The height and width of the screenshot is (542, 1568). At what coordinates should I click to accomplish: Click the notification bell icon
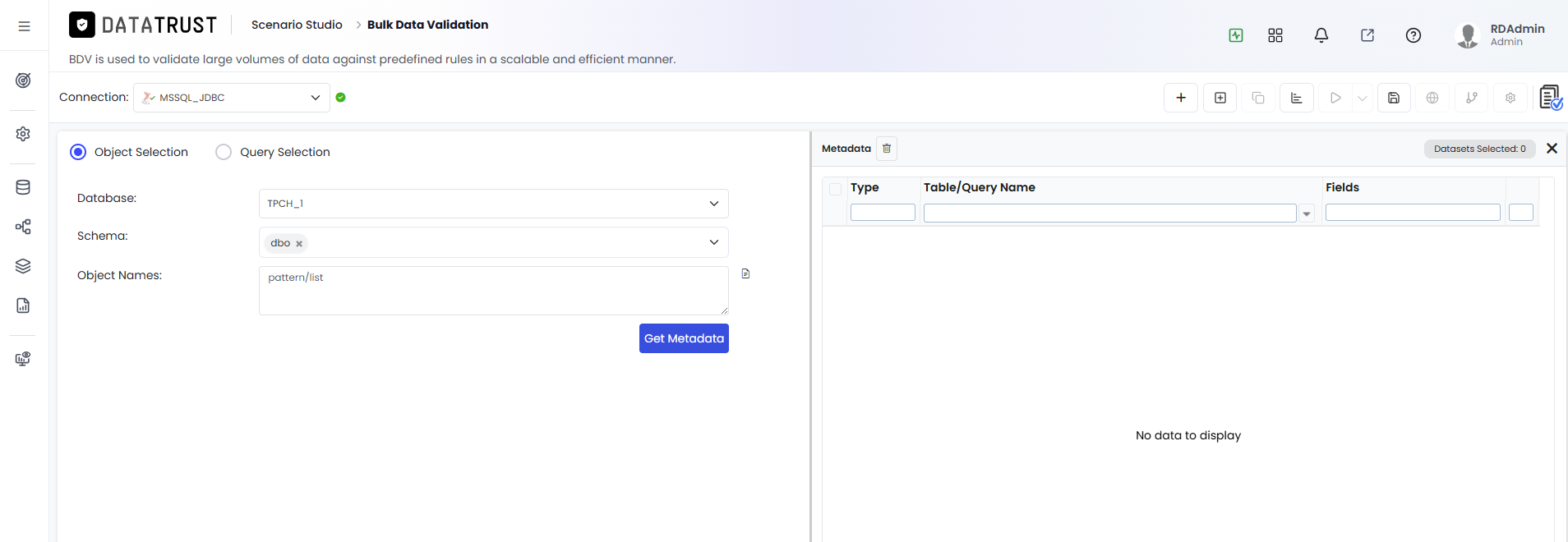click(1321, 35)
